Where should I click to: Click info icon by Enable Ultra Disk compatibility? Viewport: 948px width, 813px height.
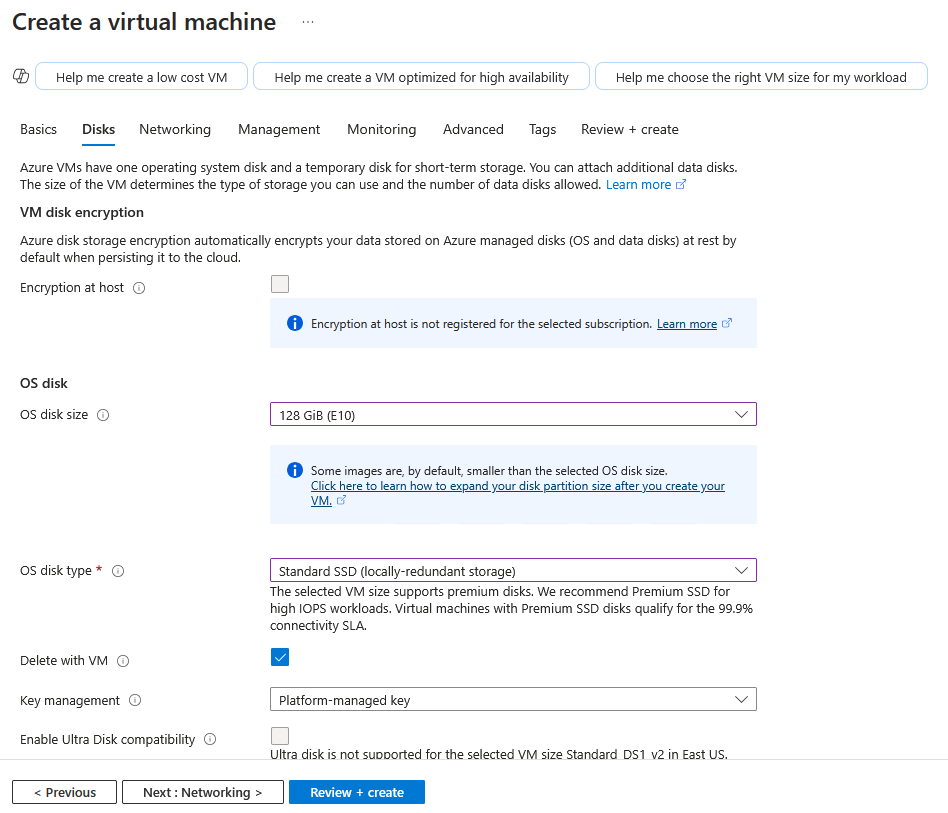click(210, 740)
